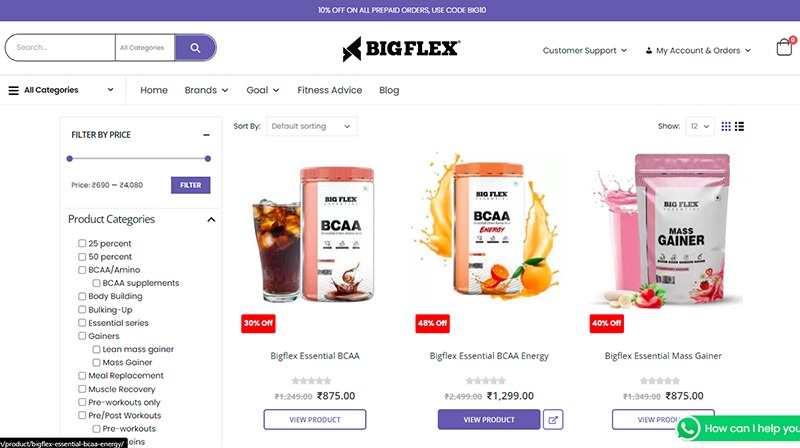800x448 pixels.
Task: Open the Brands menu
Action: [x=206, y=90]
